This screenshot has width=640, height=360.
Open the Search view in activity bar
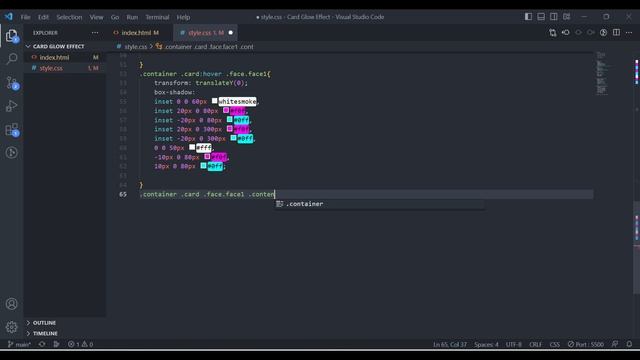pyautogui.click(x=11, y=59)
